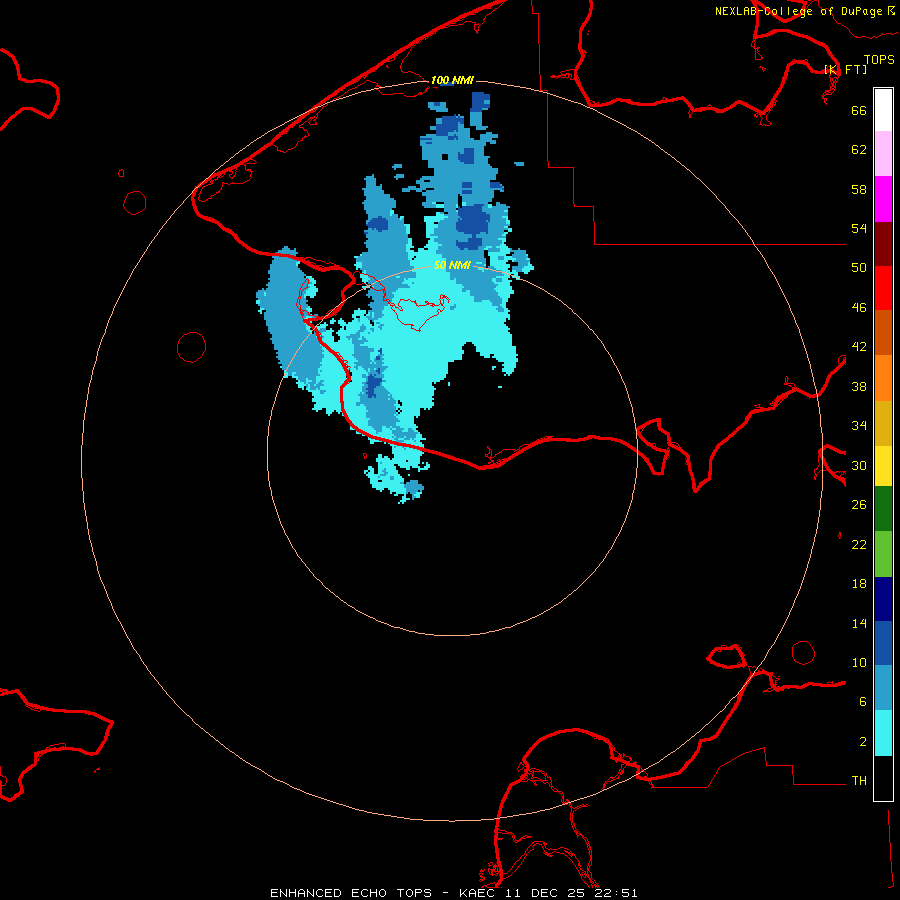Click the 6 legend value
This screenshot has height=900, width=900.
863,702
